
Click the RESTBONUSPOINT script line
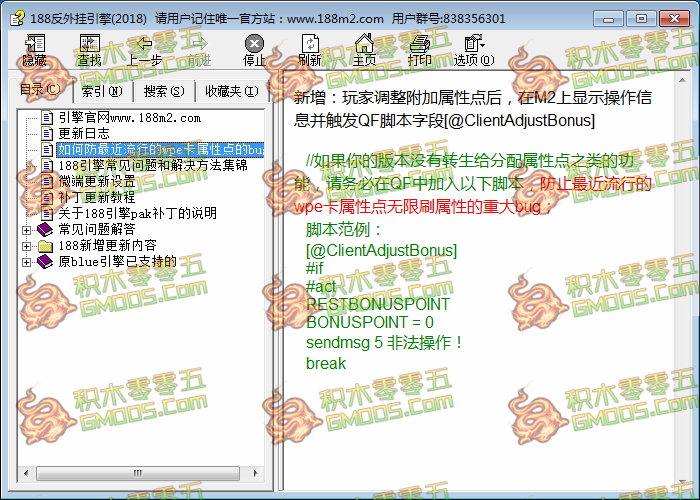click(x=378, y=304)
